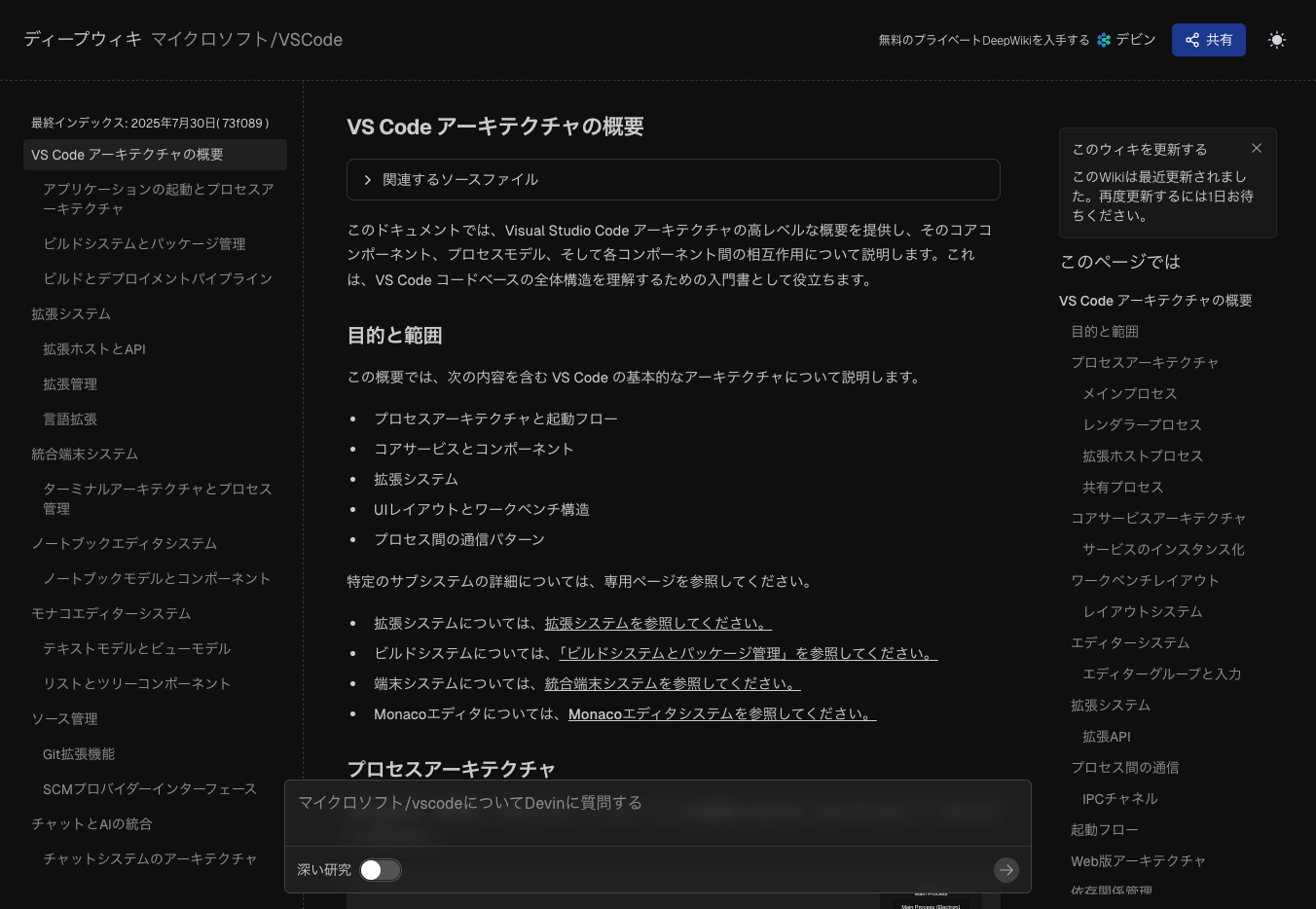This screenshot has width=1316, height=909.
Task: Open 言語拡張 page
Action: click(x=70, y=418)
